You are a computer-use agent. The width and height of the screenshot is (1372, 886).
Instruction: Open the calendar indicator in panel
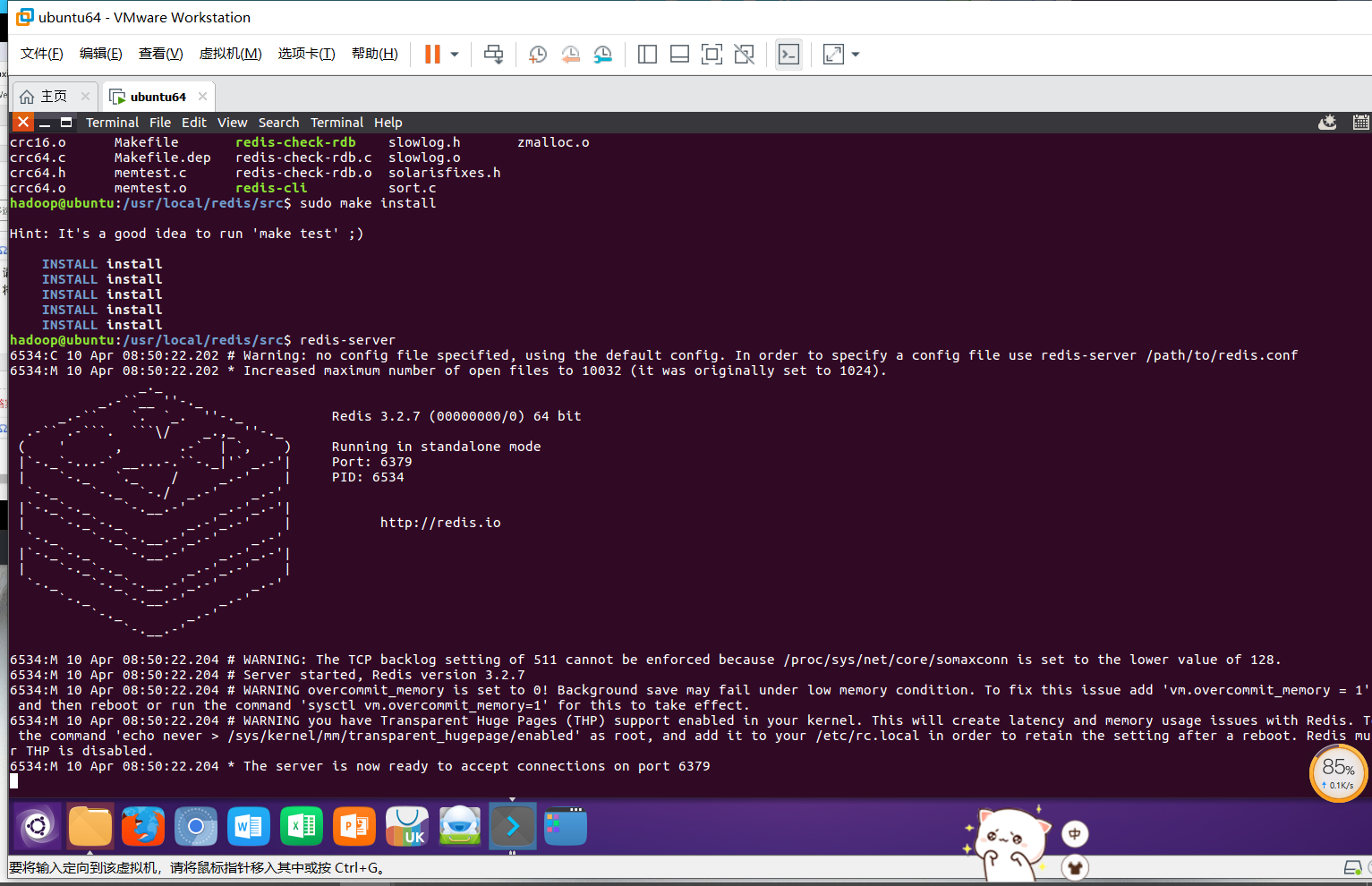click(x=1361, y=123)
